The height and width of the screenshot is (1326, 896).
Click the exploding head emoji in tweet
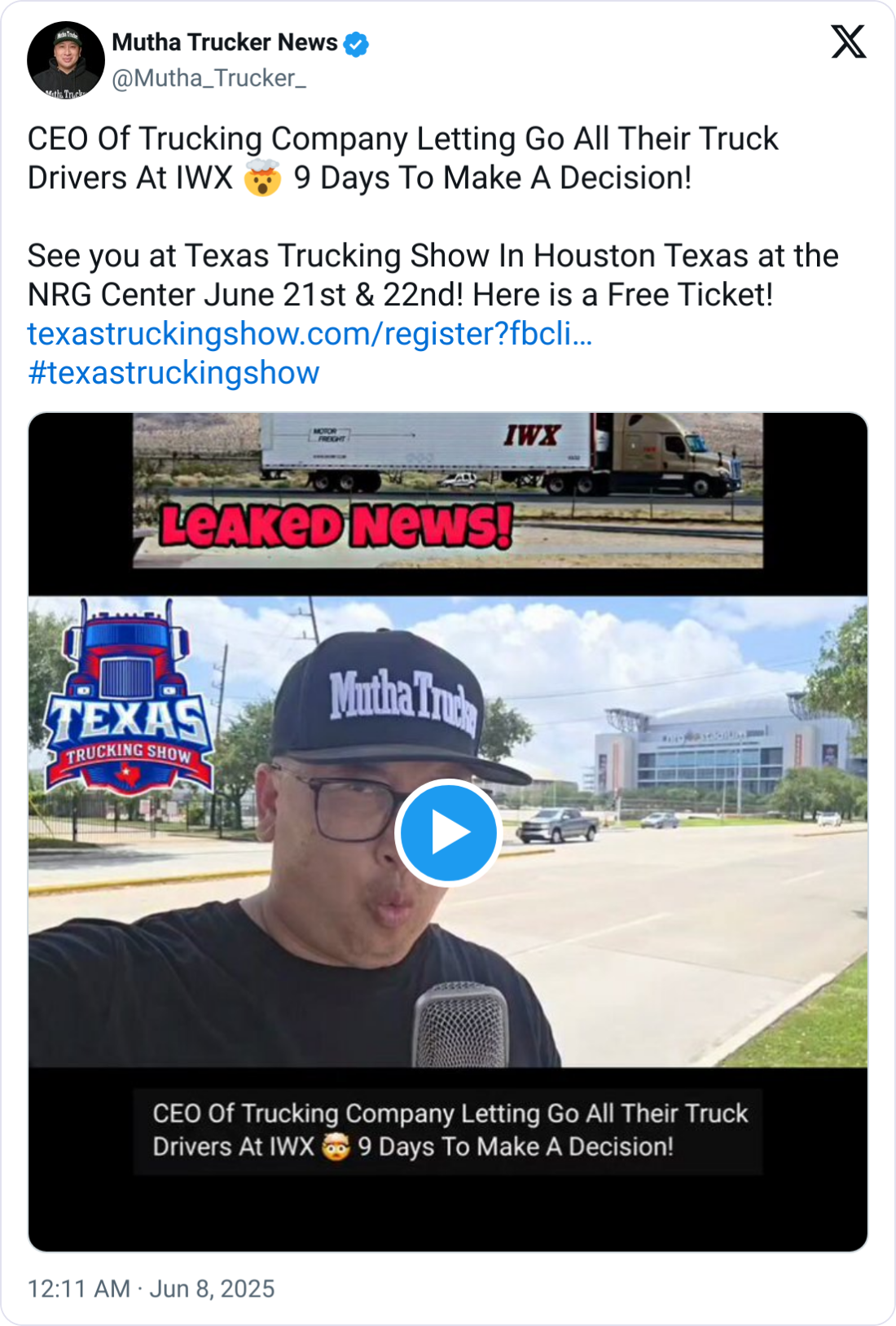(x=262, y=178)
